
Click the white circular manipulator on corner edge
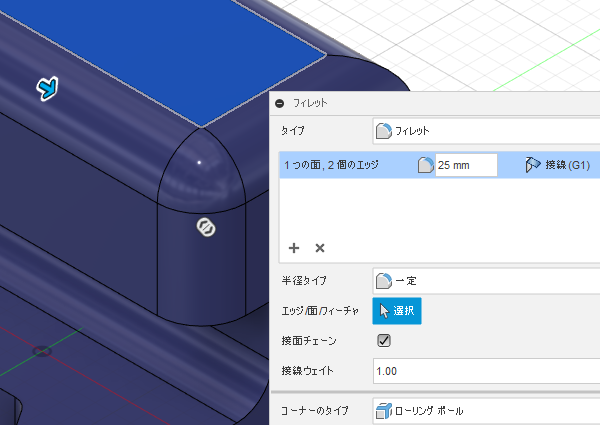206,227
